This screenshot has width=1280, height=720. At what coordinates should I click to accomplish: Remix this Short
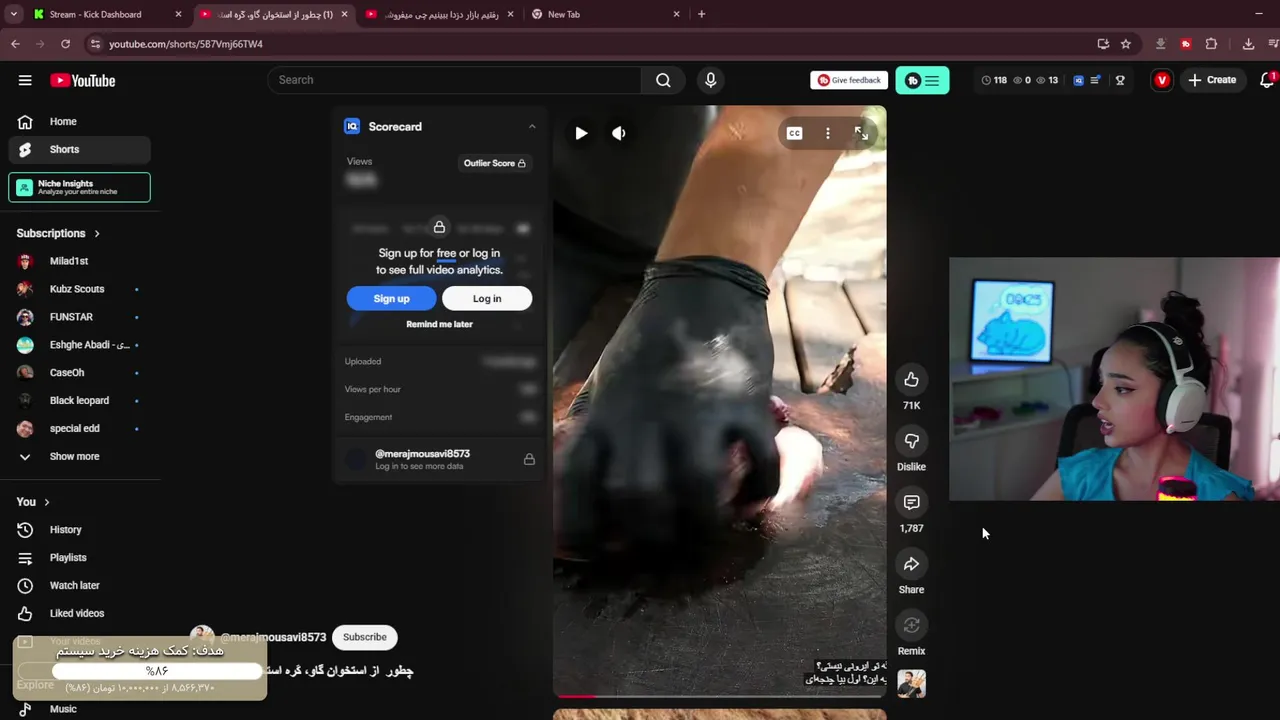(x=911, y=626)
